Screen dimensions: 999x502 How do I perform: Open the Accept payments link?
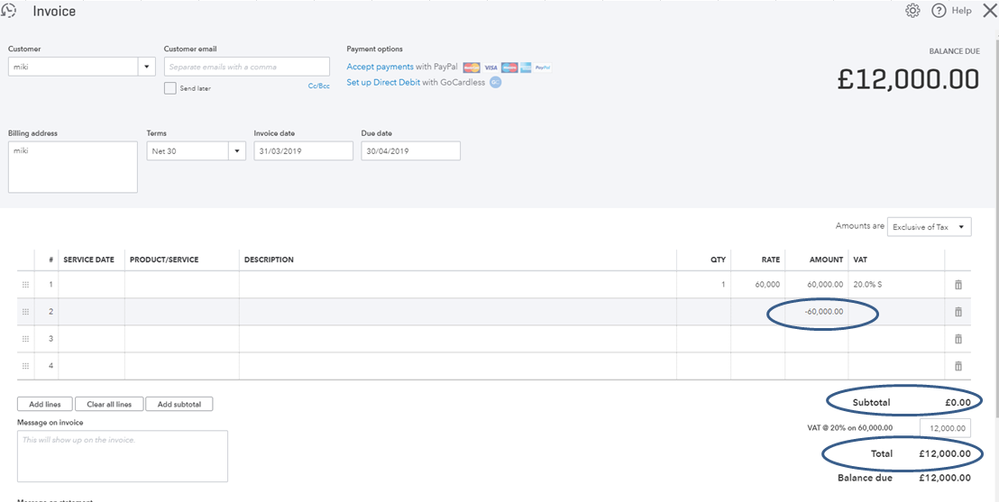point(380,67)
